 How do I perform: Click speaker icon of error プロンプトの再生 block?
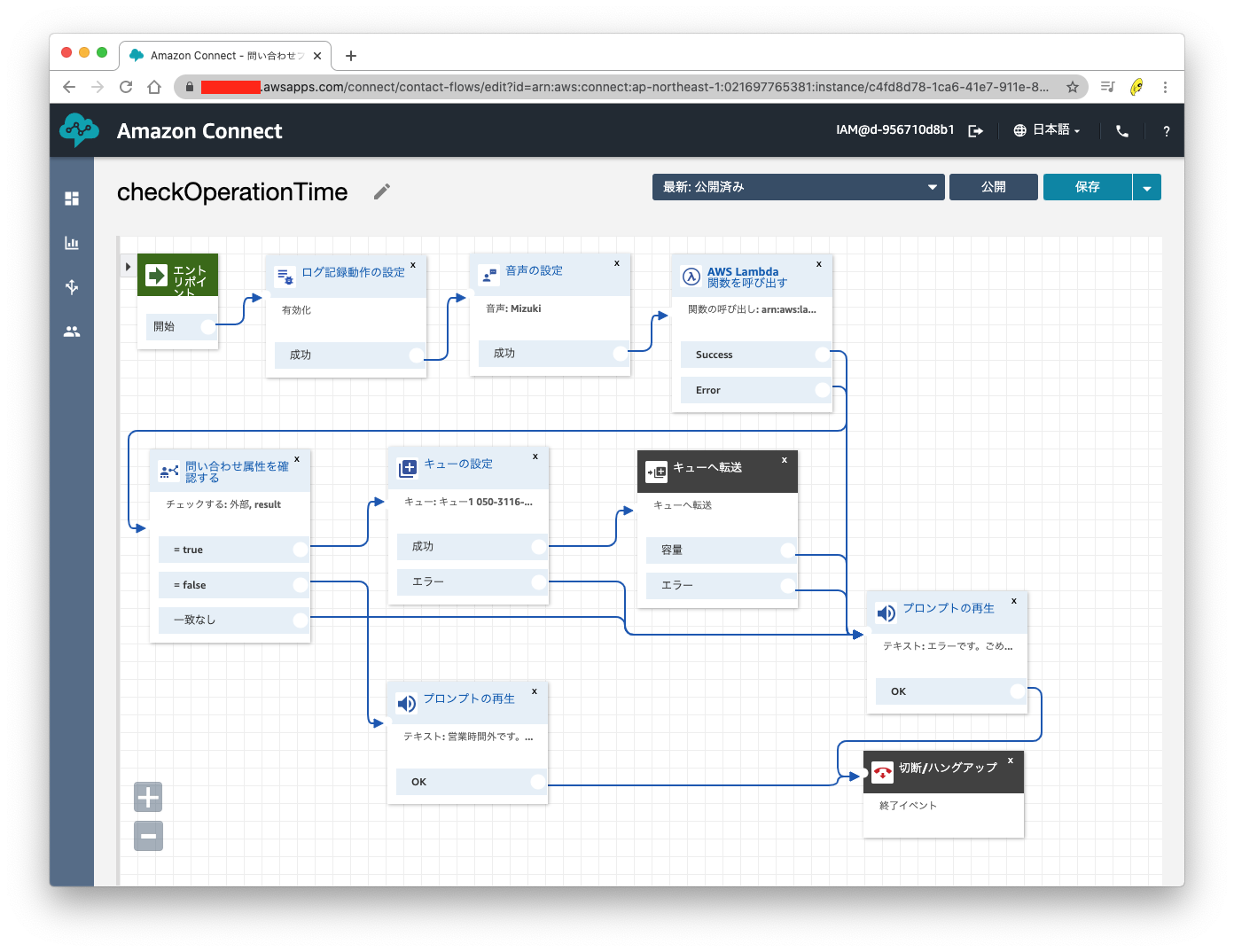(x=886, y=613)
